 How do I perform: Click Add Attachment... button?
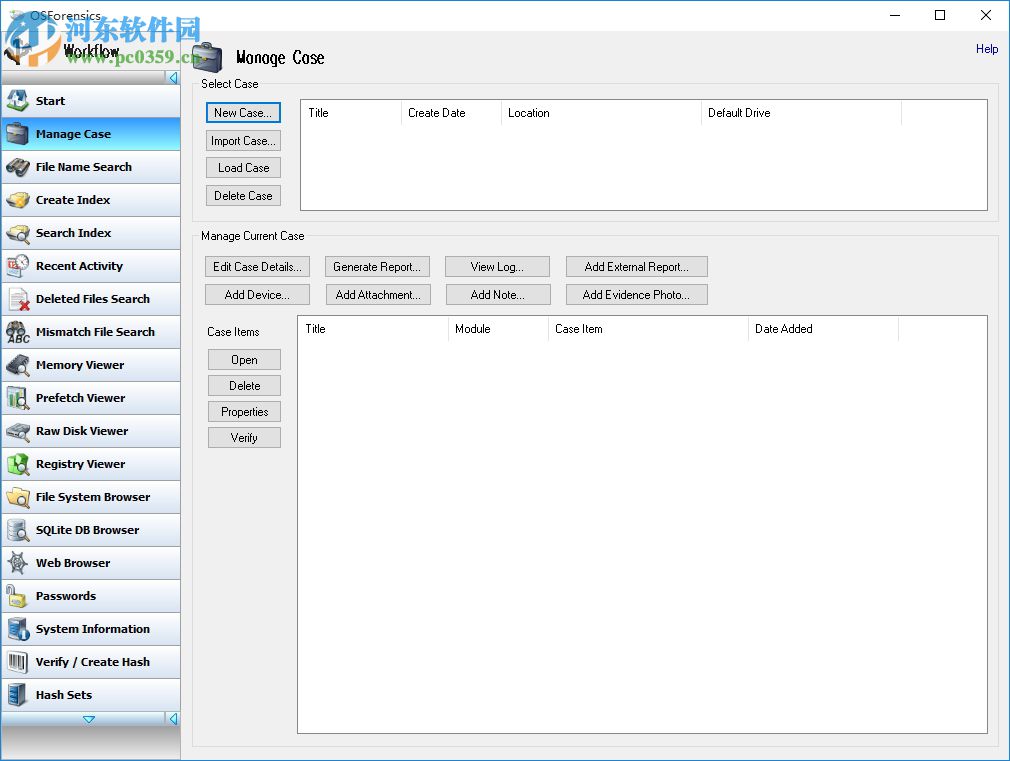point(378,294)
